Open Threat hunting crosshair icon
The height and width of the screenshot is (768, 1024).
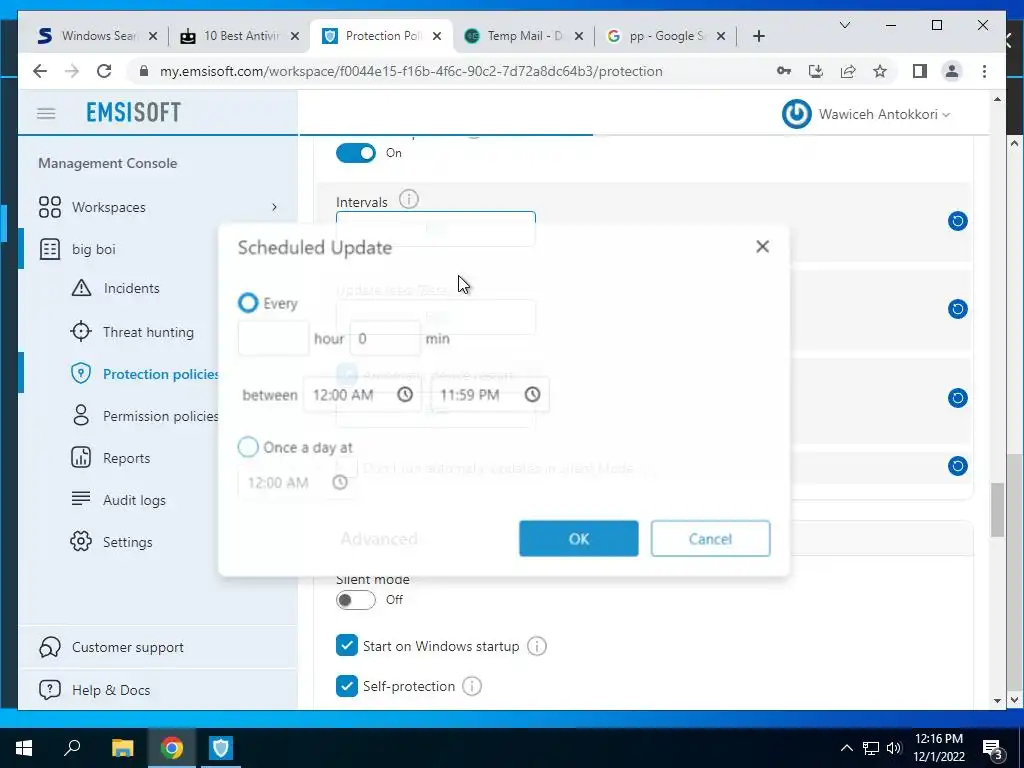pyautogui.click(x=81, y=332)
